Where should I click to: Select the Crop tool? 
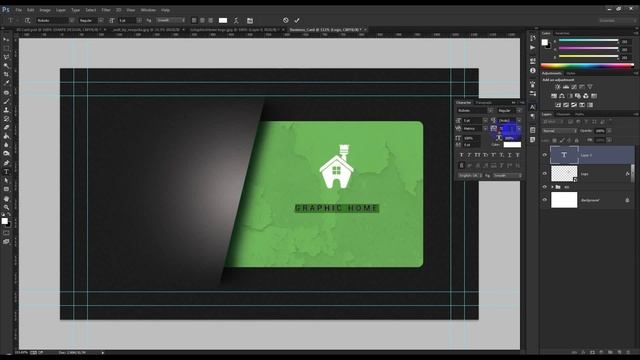click(x=6, y=74)
